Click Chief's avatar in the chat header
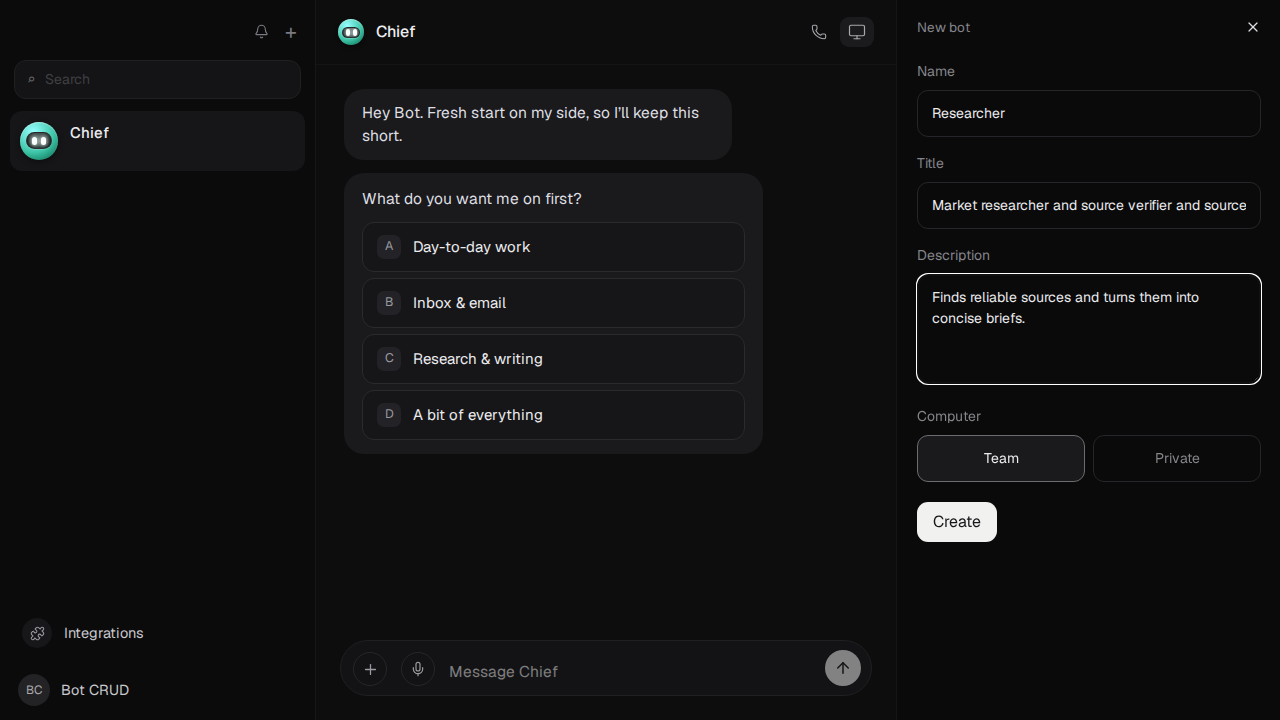The image size is (1280, 720). coord(351,32)
